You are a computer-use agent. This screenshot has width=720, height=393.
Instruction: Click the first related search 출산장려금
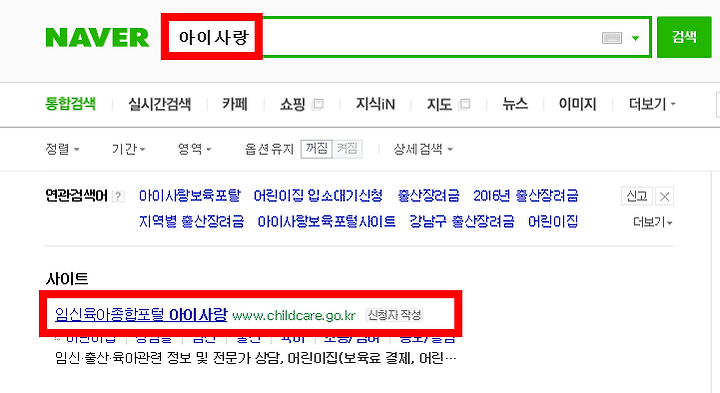click(428, 196)
